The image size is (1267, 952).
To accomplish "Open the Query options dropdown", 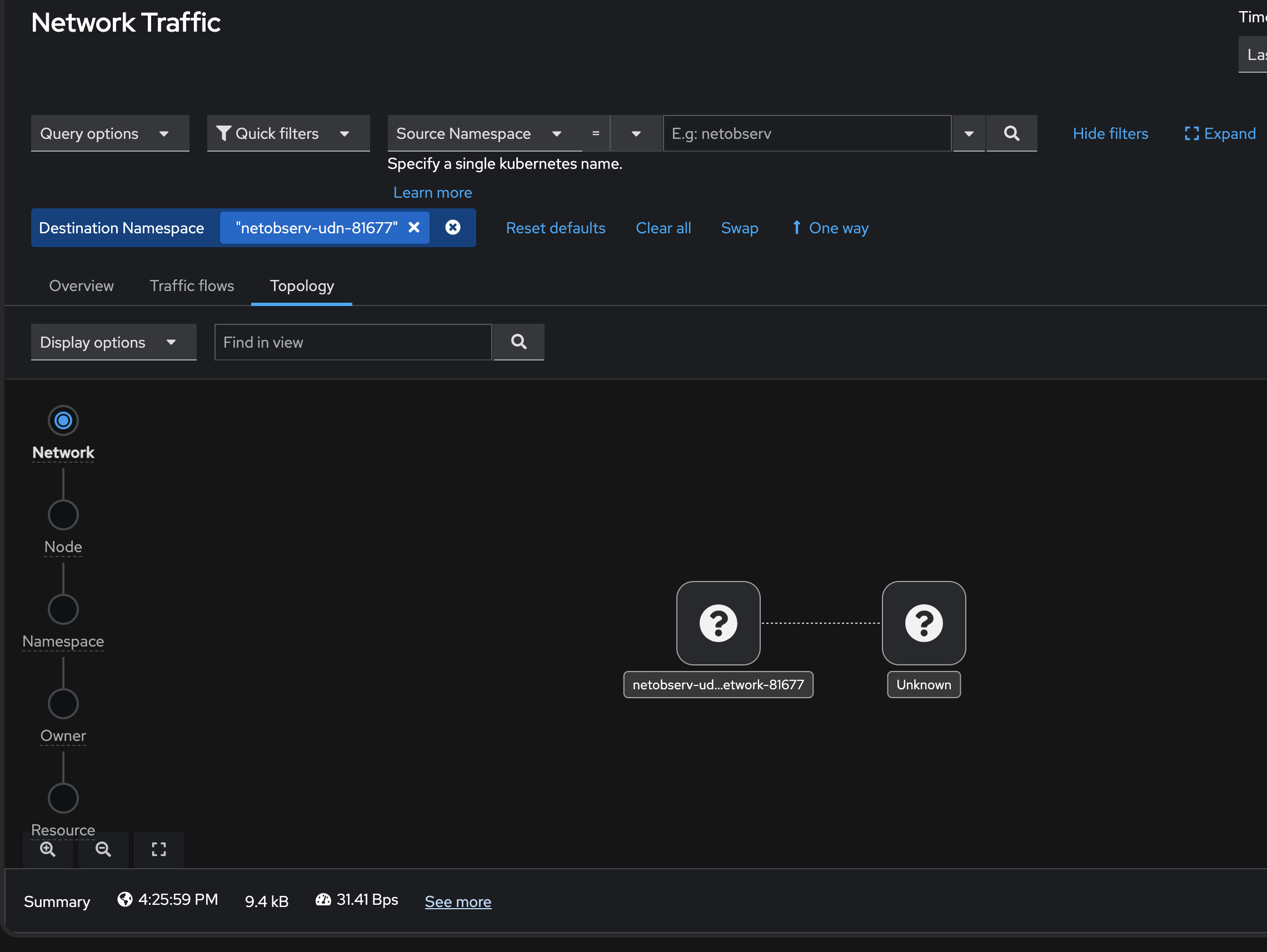I will (x=109, y=133).
